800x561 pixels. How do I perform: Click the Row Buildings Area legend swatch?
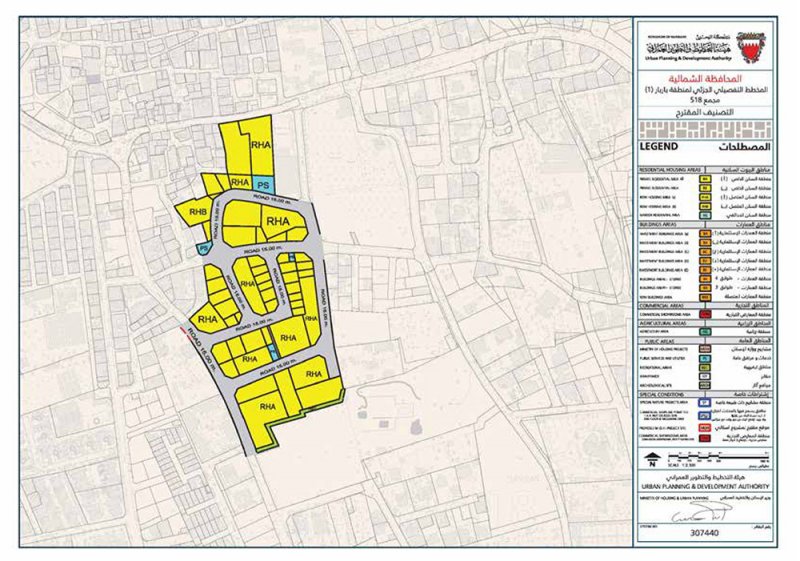pos(705,297)
